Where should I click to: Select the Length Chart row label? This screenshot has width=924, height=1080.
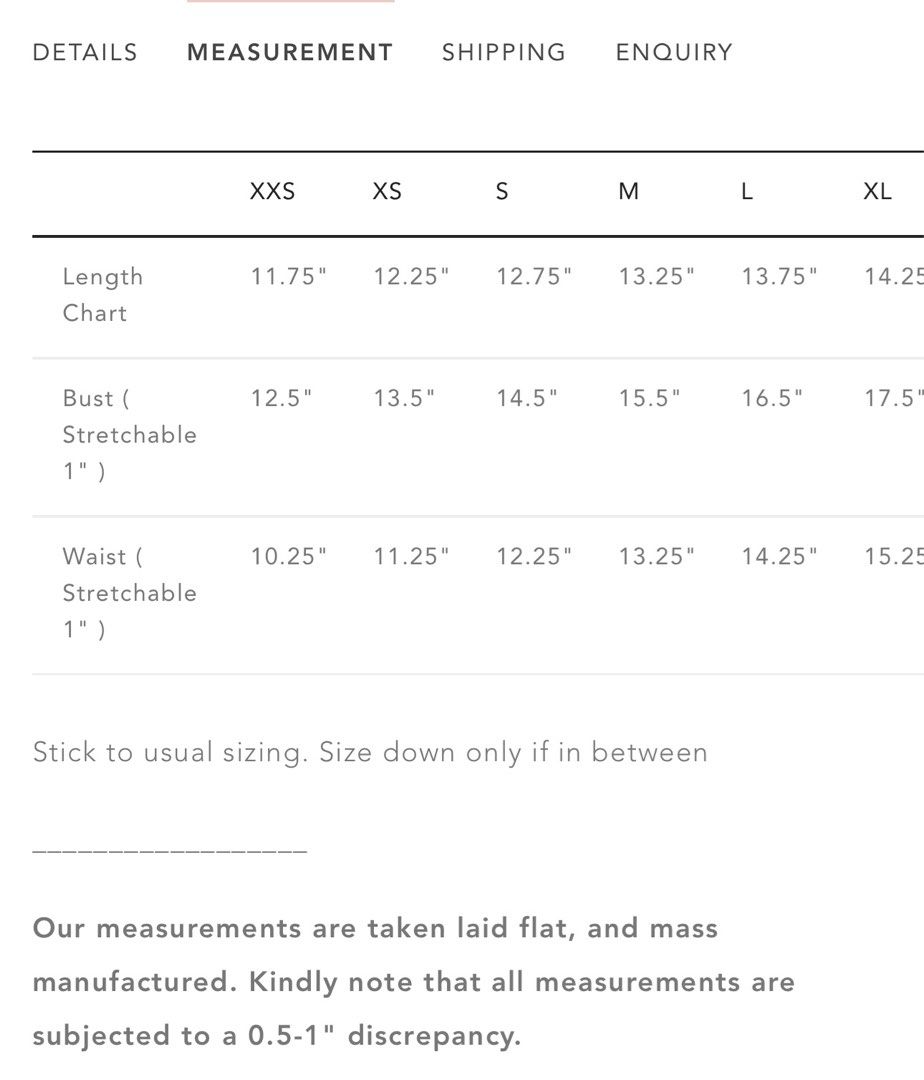tap(103, 295)
